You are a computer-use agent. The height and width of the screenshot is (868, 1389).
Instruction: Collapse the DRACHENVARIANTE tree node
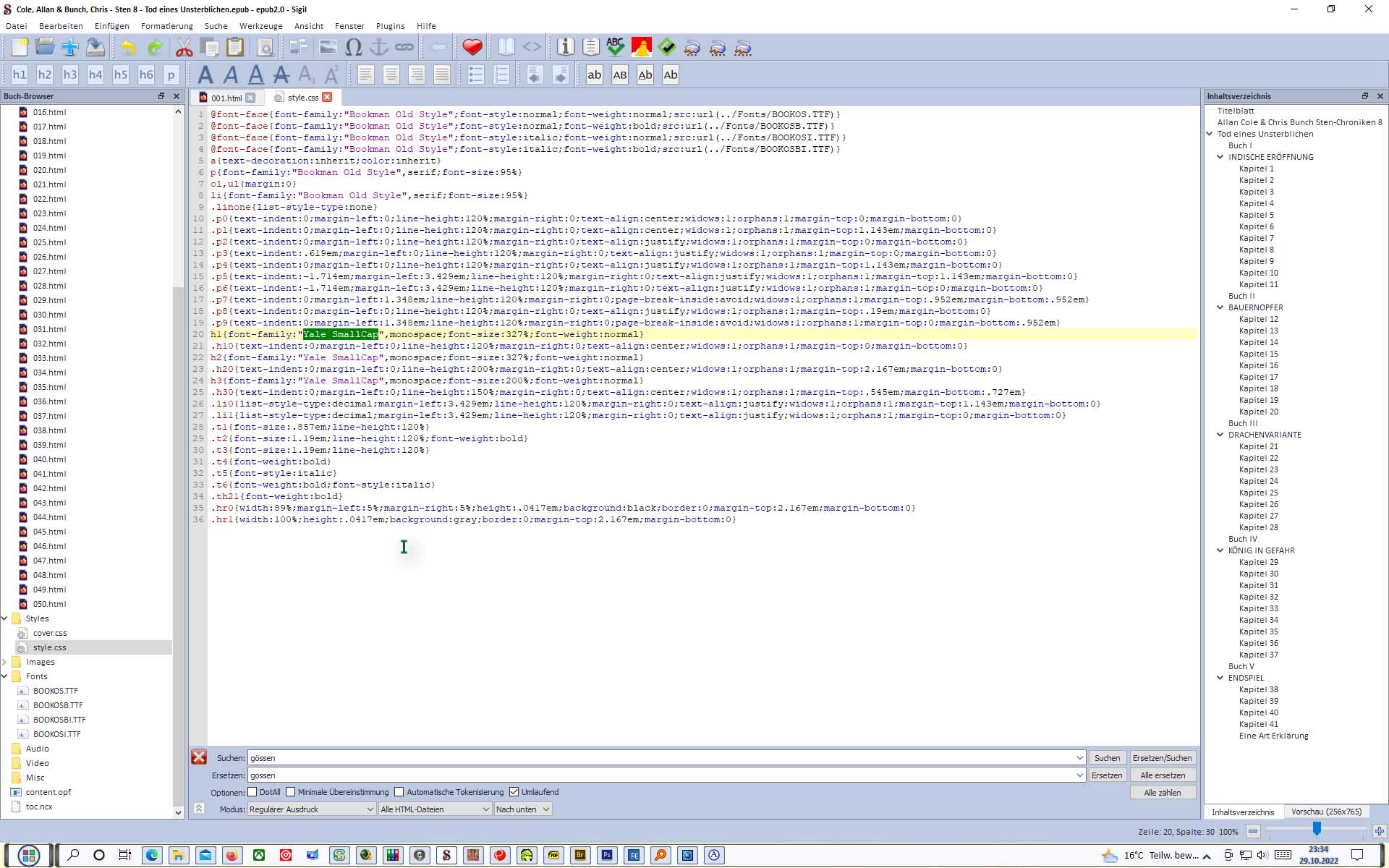pyautogui.click(x=1220, y=435)
